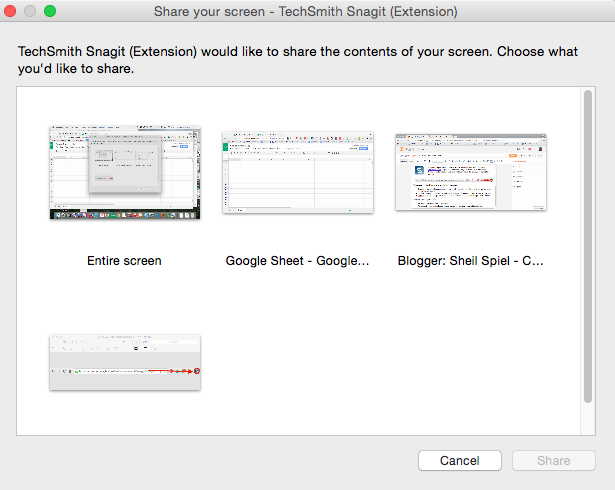Click the "Blogger: Sheil Spiel - C..." label
Image resolution: width=615 pixels, height=490 pixels.
pyautogui.click(x=471, y=261)
